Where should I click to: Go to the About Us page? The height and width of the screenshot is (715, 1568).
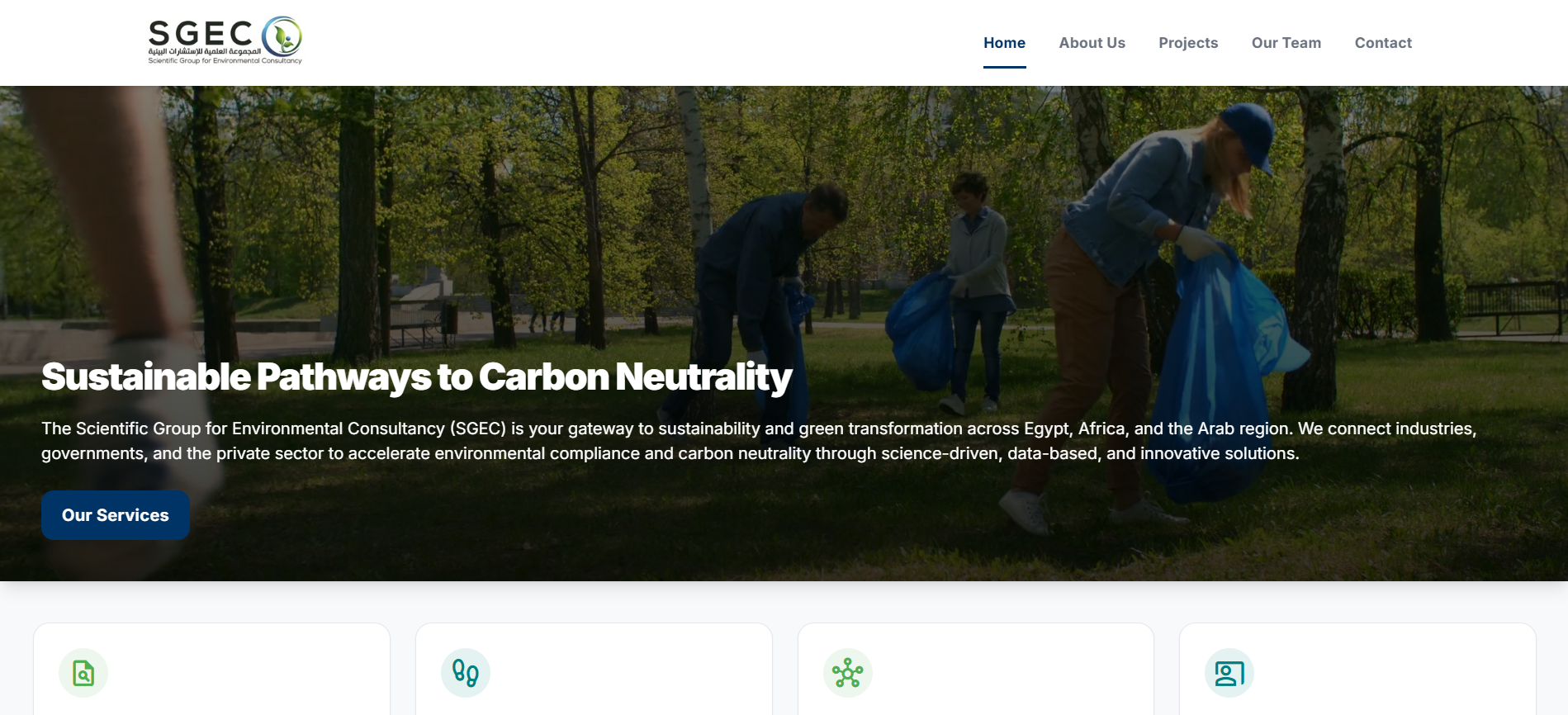coord(1092,43)
